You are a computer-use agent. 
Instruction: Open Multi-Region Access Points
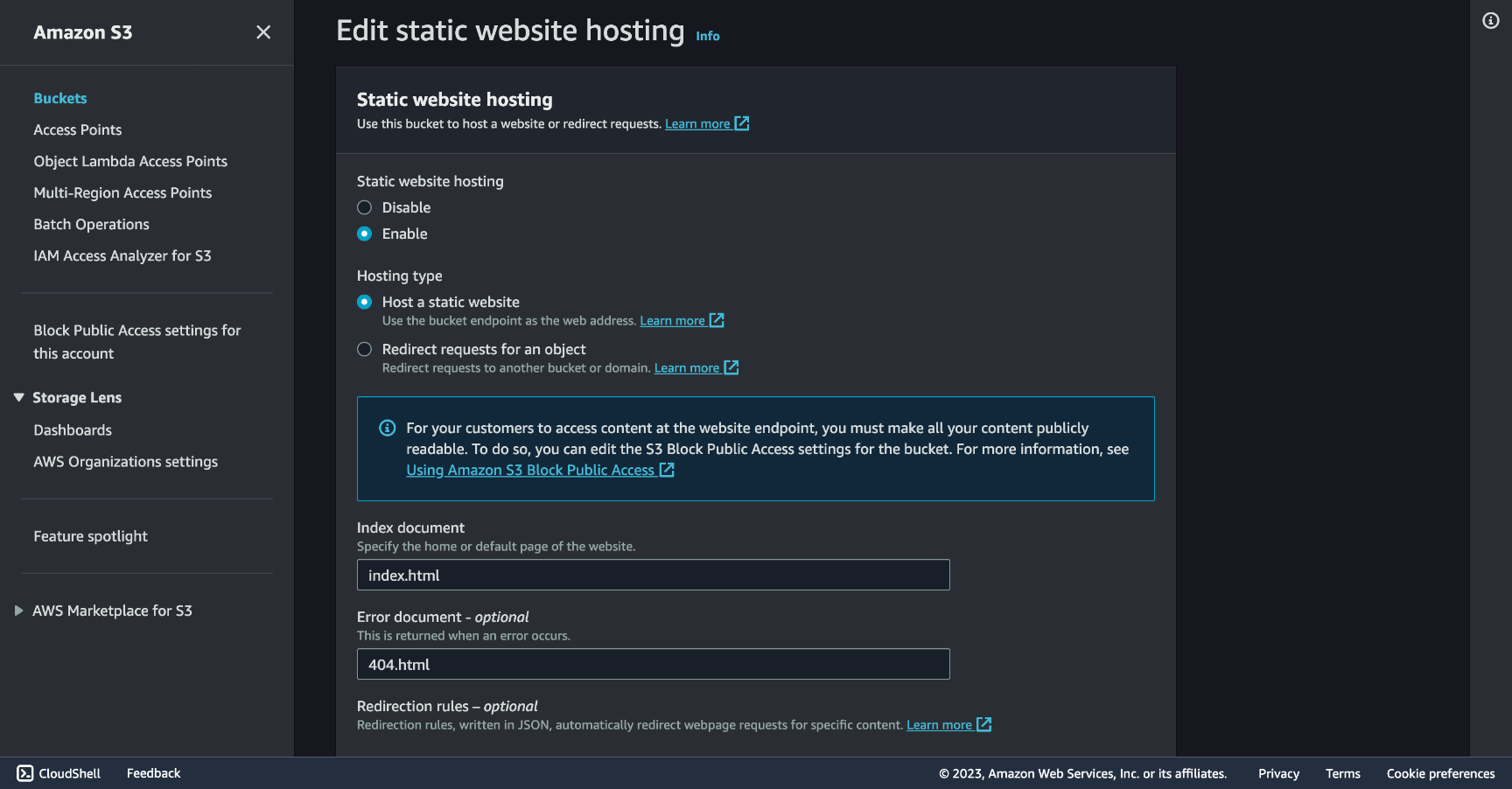click(x=122, y=192)
